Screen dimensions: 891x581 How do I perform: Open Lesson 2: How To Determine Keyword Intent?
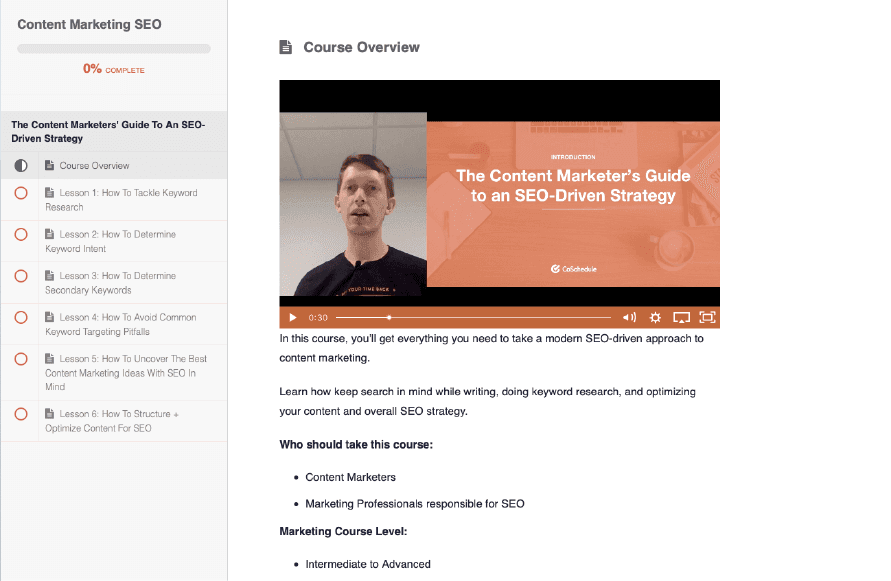pyautogui.click(x=111, y=241)
